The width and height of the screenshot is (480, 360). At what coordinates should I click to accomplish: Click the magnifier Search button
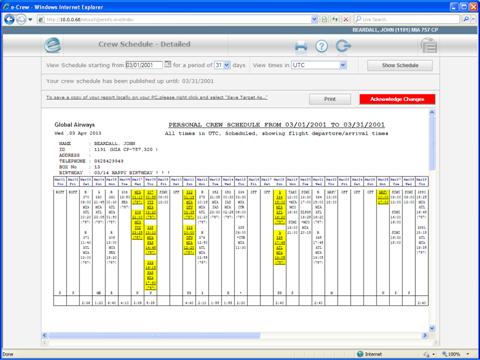[466, 20]
